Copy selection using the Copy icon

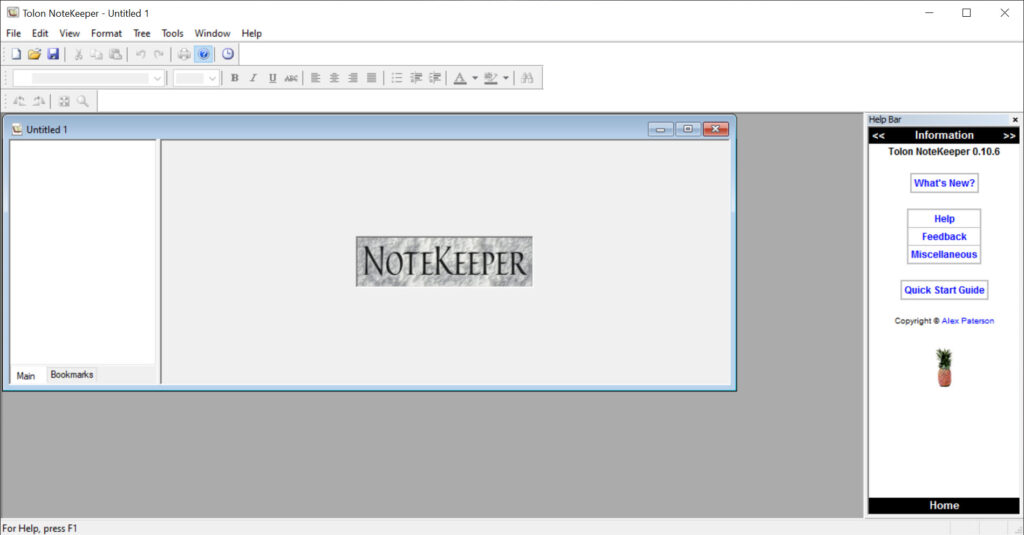[x=97, y=54]
